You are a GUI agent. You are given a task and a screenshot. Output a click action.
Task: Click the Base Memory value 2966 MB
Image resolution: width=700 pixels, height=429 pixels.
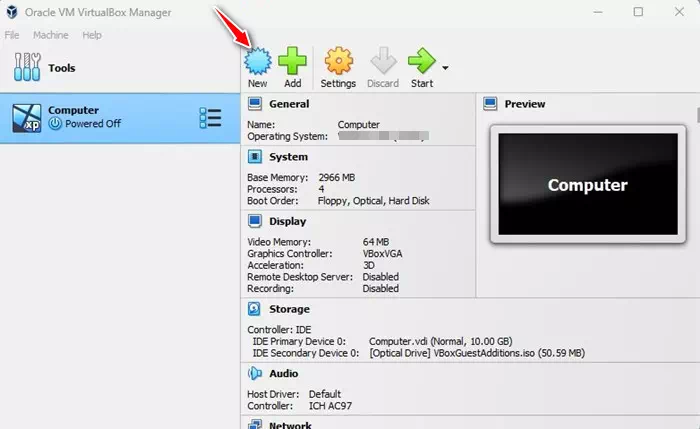[x=337, y=178]
